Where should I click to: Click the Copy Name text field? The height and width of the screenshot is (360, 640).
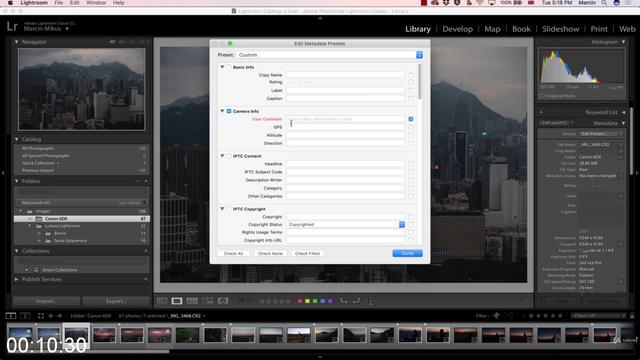[345, 75]
